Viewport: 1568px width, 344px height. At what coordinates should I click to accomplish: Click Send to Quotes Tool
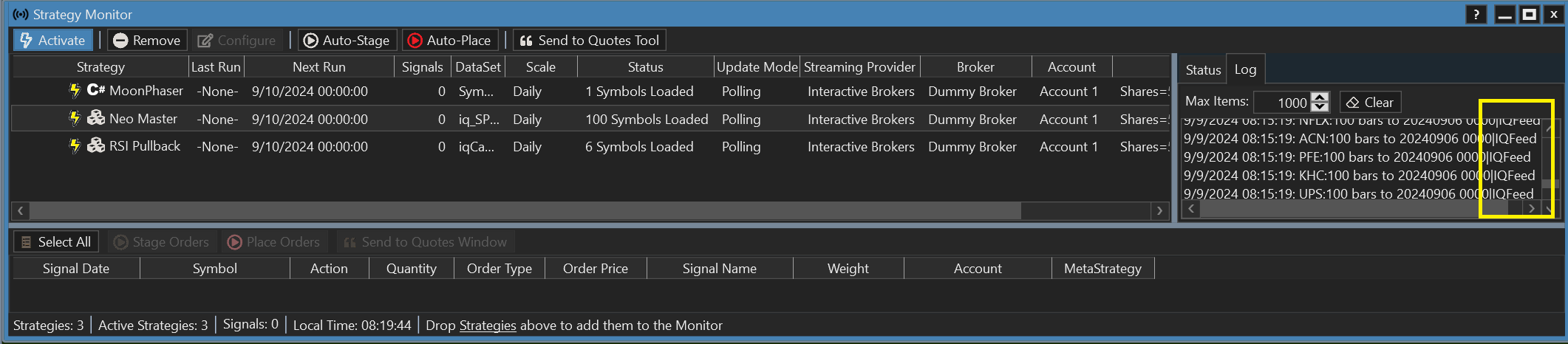(589, 41)
